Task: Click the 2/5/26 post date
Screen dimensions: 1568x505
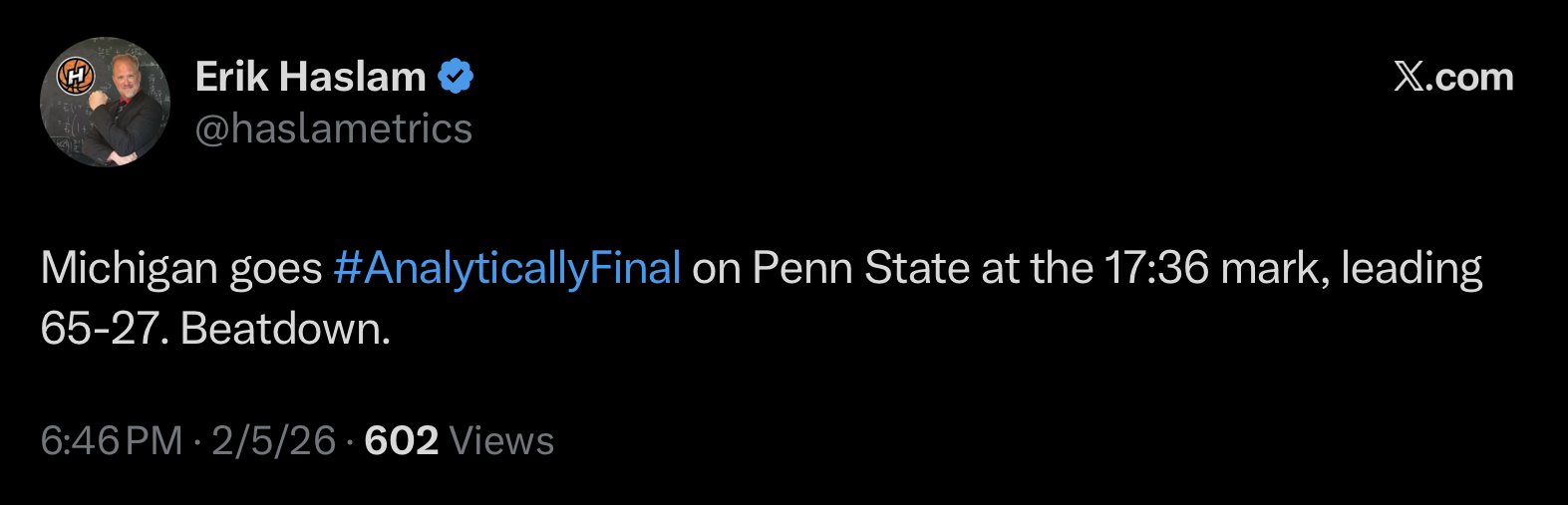Action: coord(273,440)
